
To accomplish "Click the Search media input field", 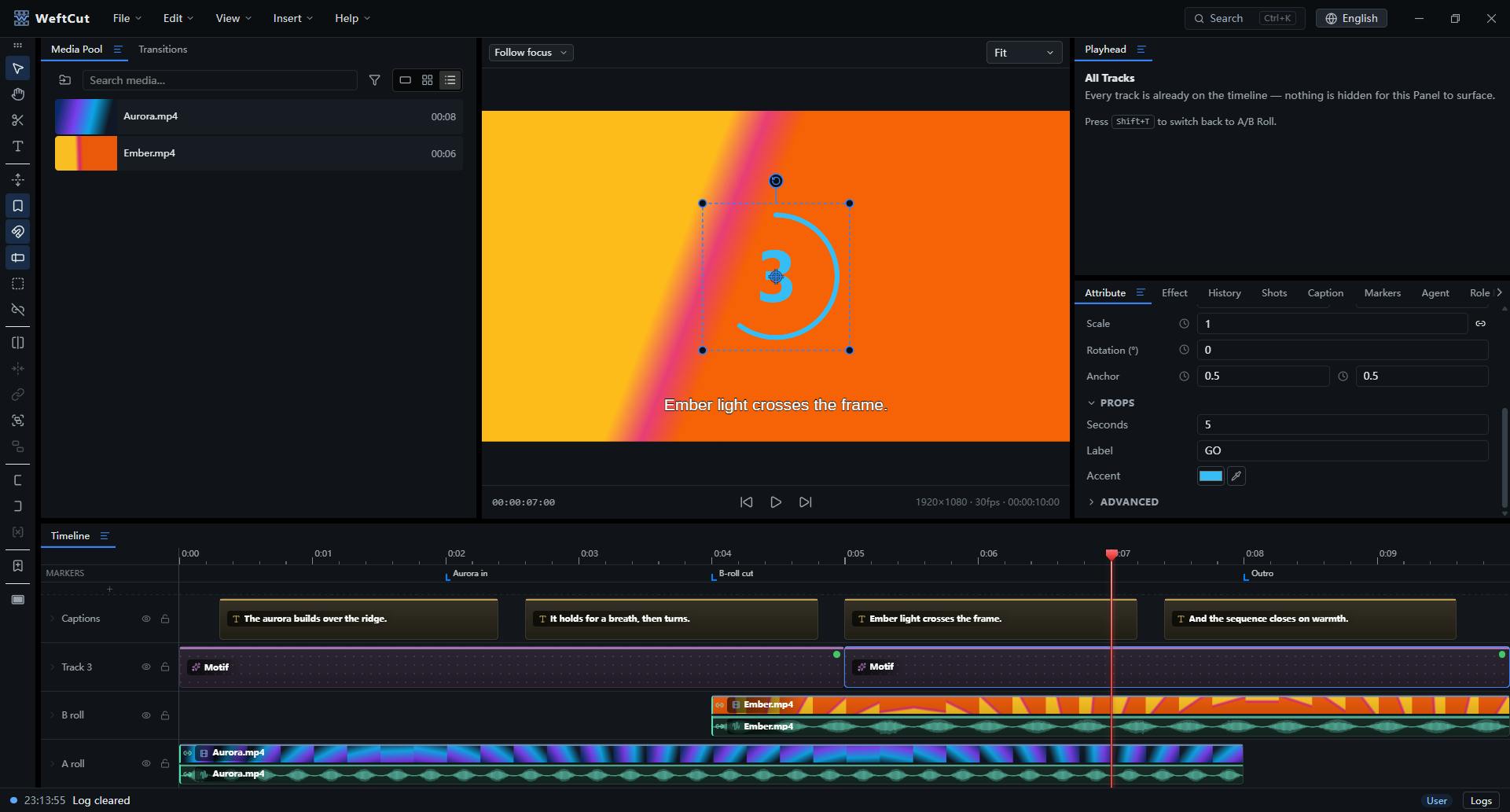I will tap(220, 80).
